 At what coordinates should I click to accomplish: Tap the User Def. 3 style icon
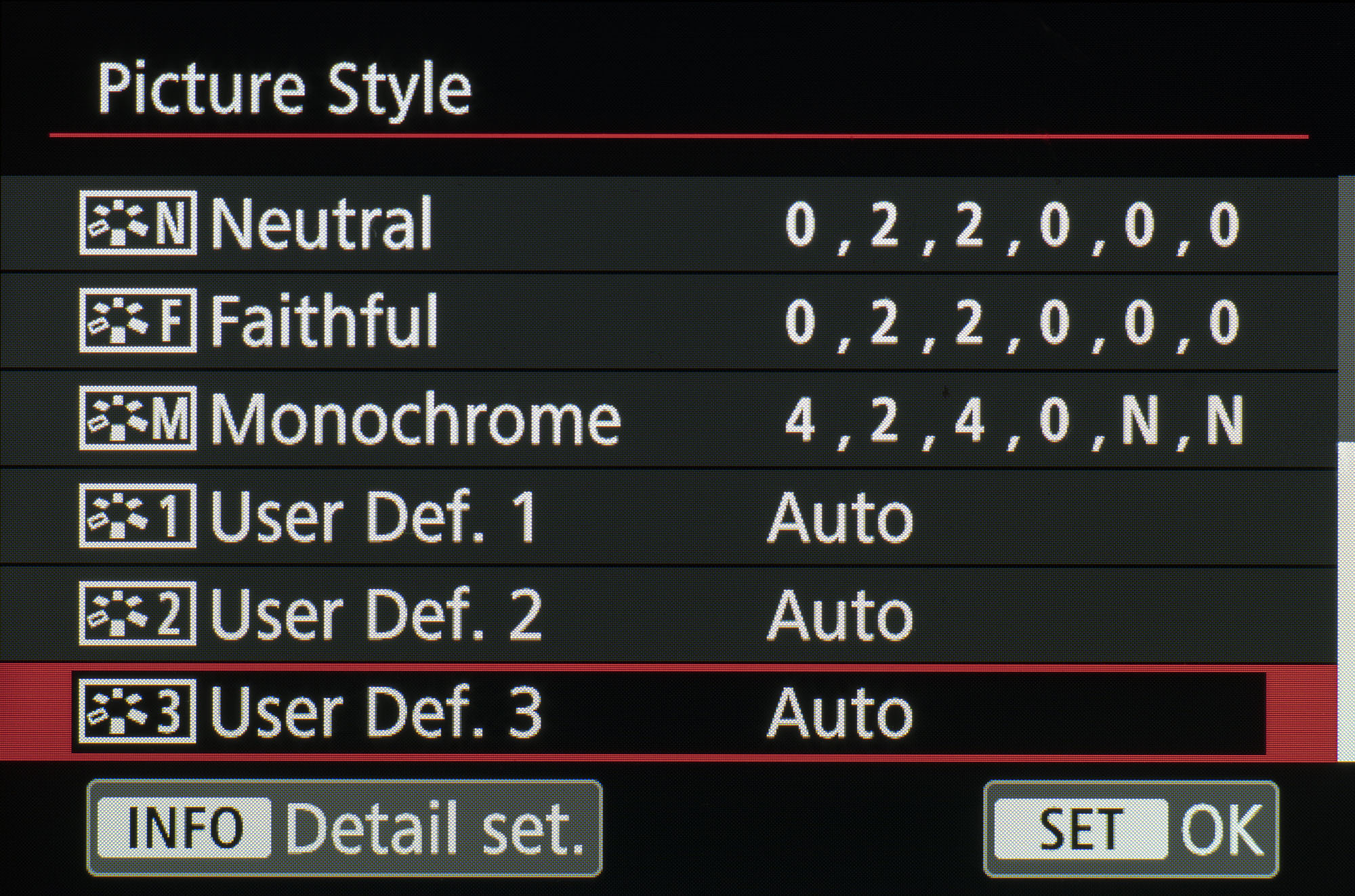138,711
